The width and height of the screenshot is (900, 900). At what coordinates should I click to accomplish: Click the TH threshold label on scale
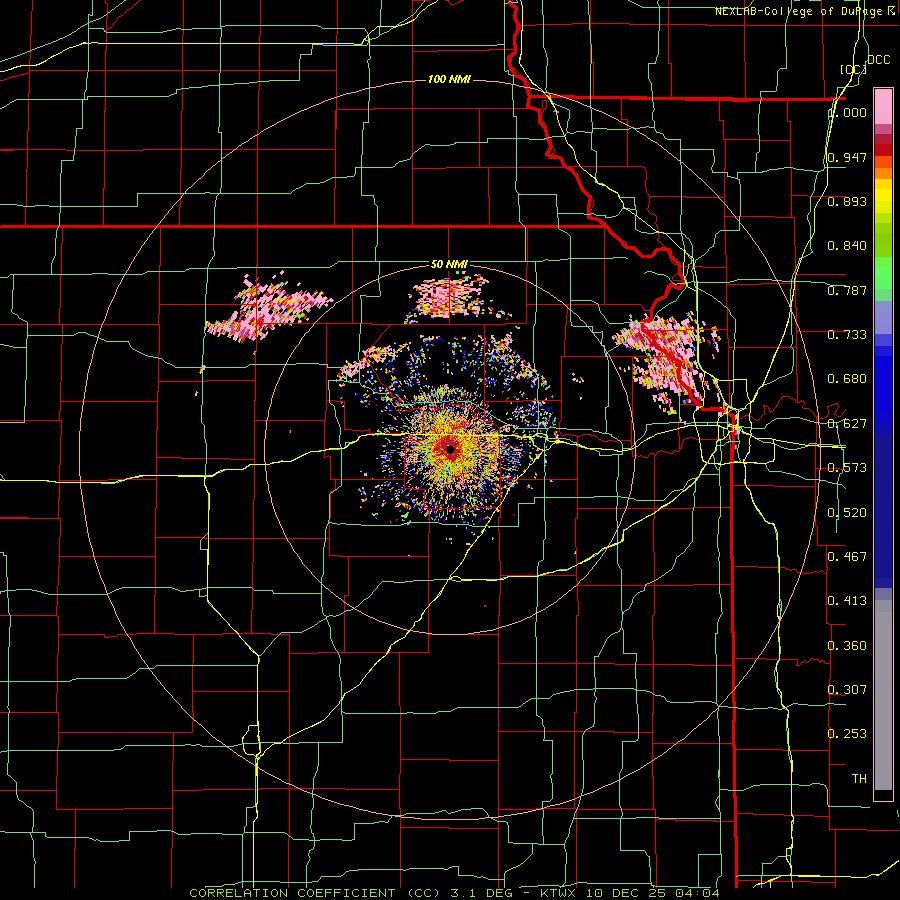[859, 778]
